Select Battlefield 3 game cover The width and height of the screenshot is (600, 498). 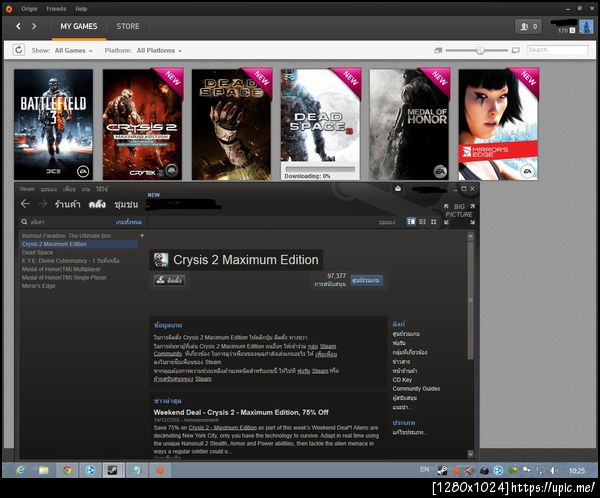[x=54, y=124]
